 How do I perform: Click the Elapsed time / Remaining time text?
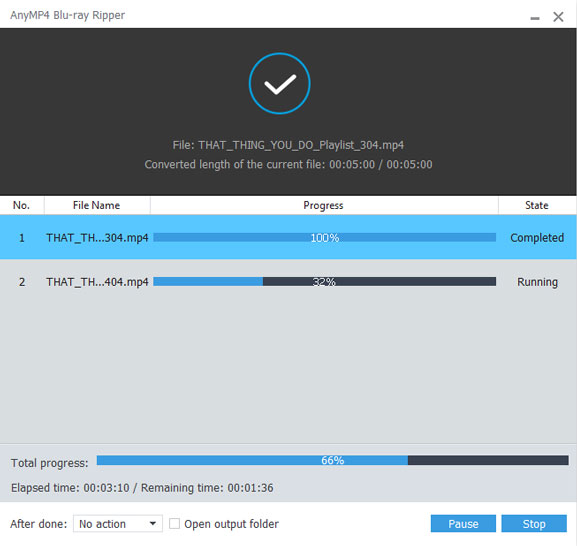click(x=142, y=488)
